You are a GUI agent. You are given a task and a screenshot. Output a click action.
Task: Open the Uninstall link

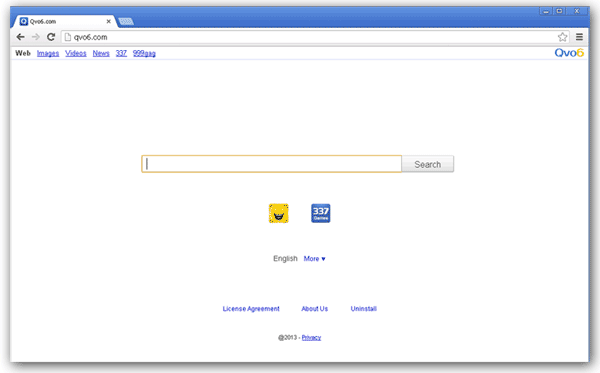[364, 309]
